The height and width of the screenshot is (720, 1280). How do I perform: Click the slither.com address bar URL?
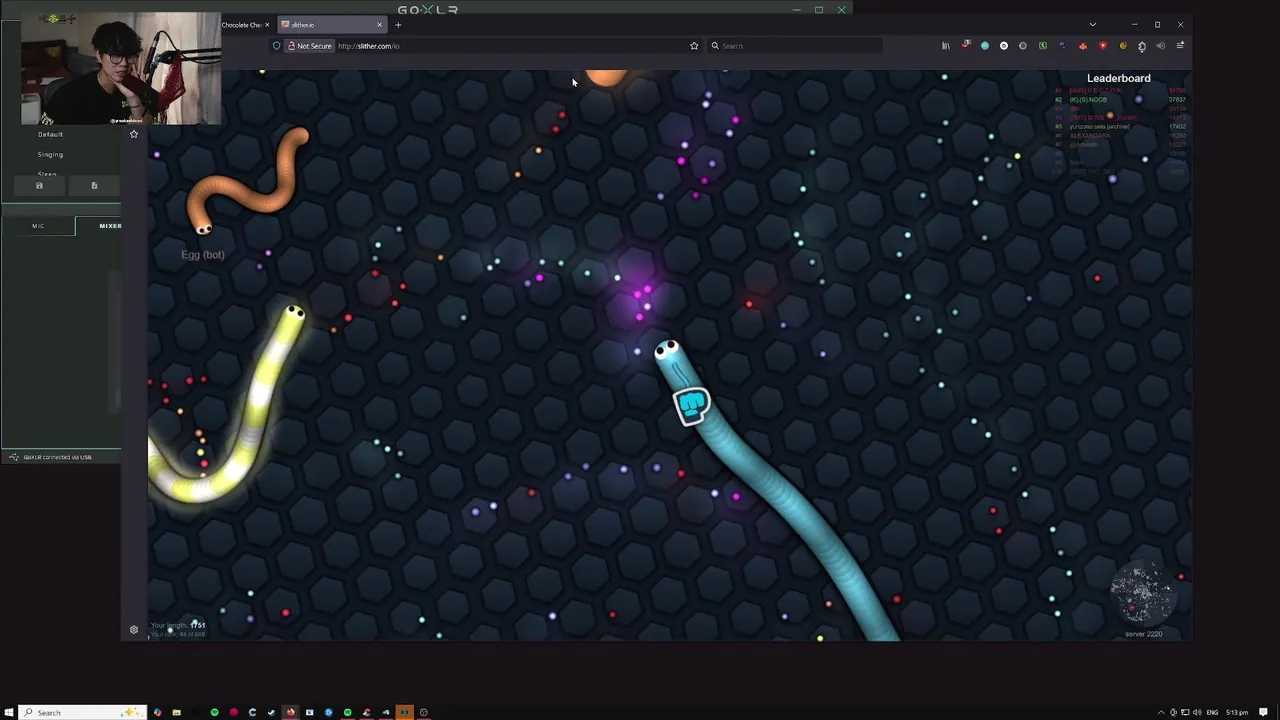[x=368, y=46]
